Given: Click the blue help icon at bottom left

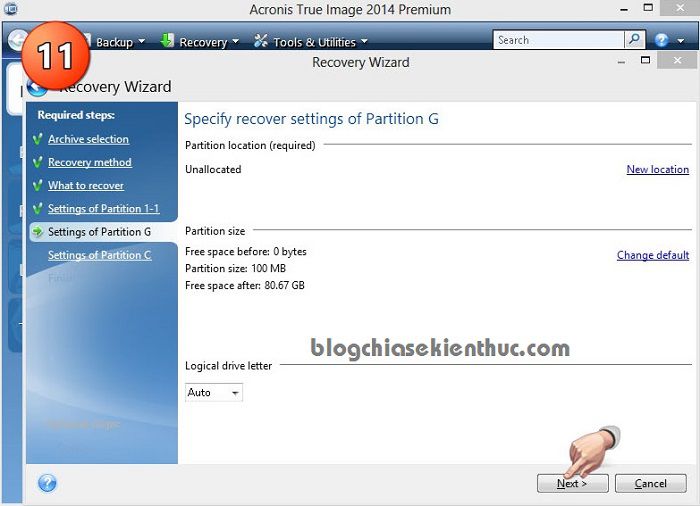Looking at the screenshot, I should coord(47,483).
